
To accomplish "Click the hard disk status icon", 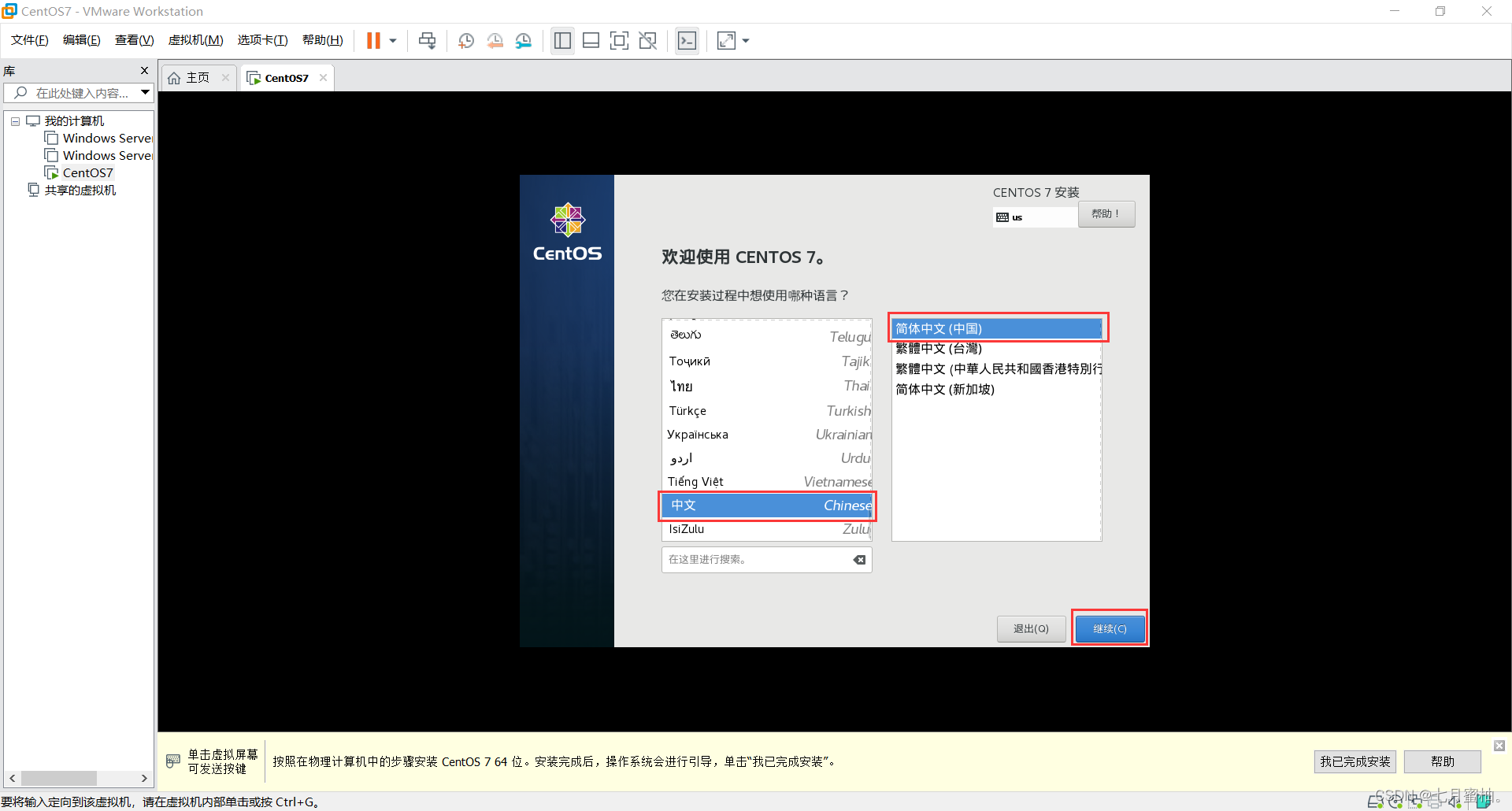I will pos(1375,802).
